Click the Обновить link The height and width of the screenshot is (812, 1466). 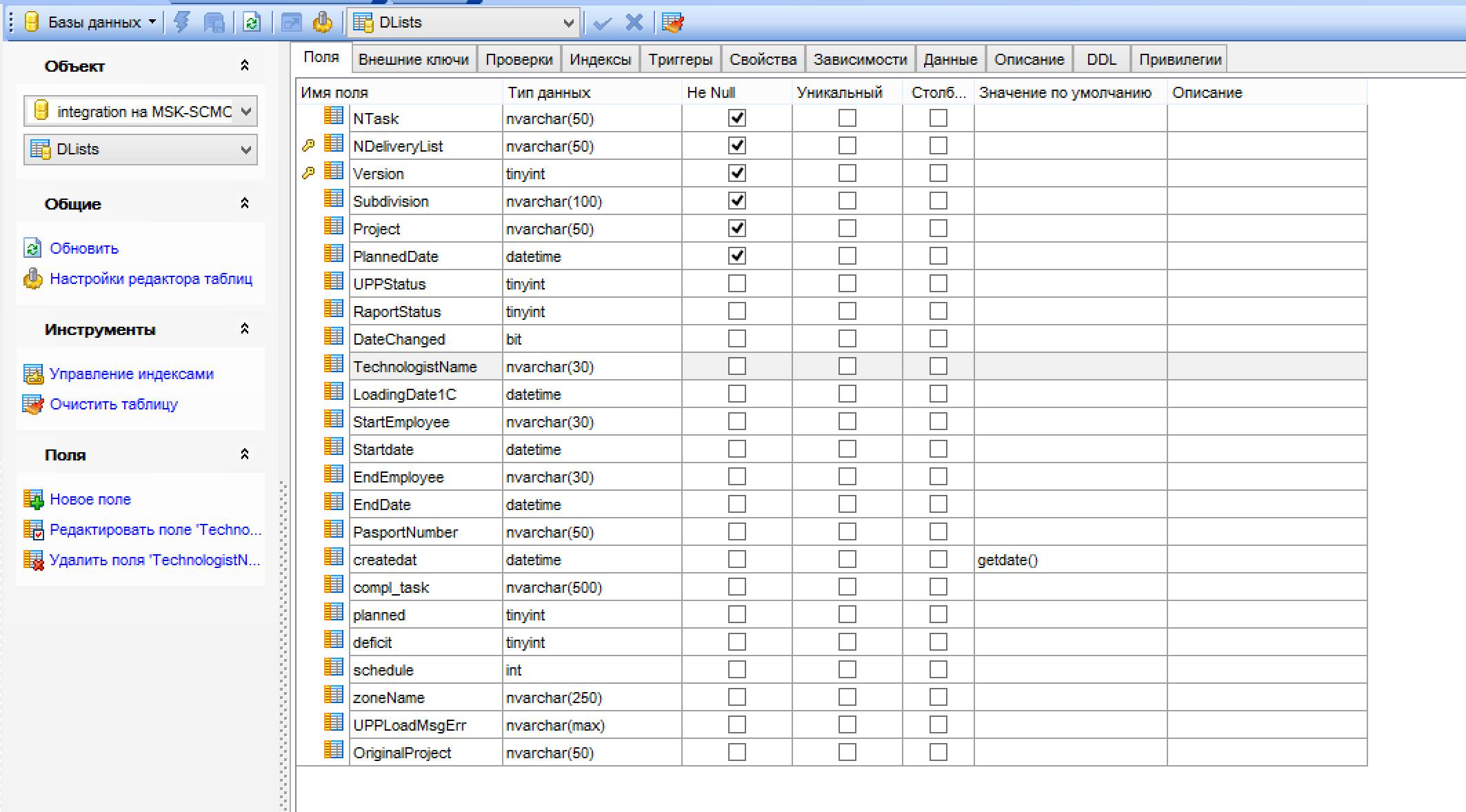(84, 248)
